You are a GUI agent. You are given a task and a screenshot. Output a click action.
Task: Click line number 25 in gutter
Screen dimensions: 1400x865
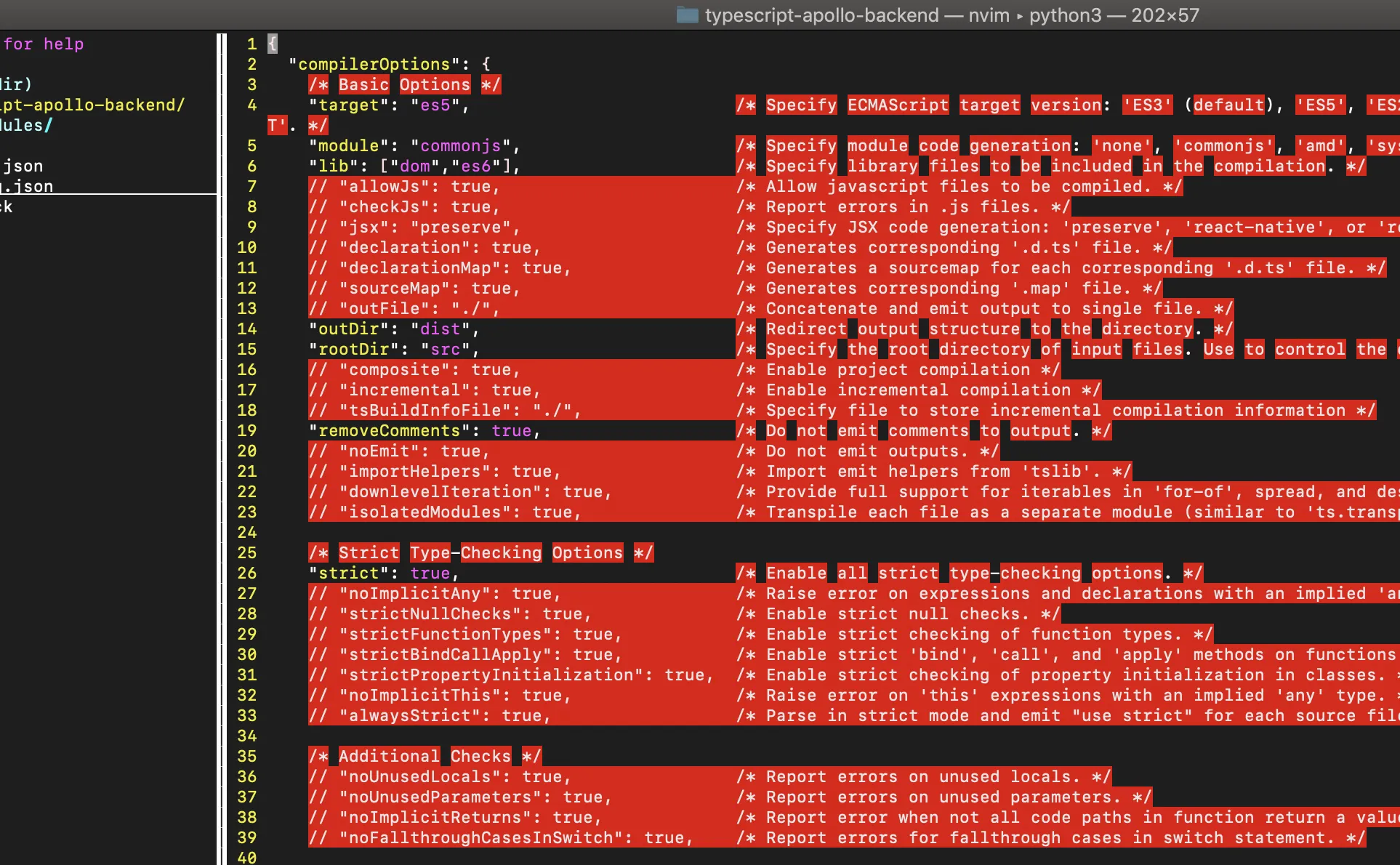click(x=246, y=552)
